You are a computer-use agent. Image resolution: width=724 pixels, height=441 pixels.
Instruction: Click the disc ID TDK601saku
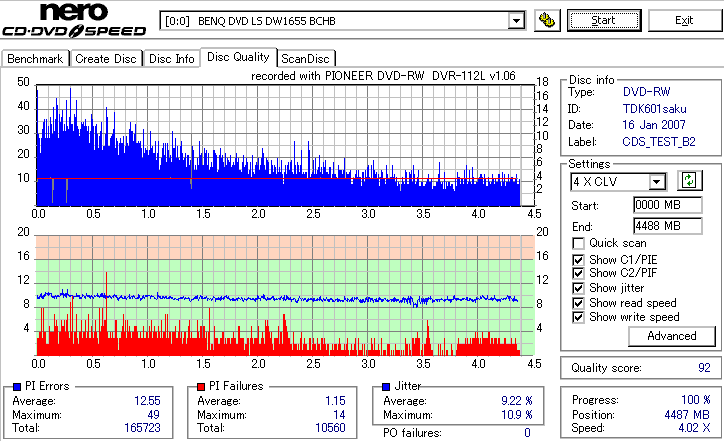pyautogui.click(x=654, y=109)
